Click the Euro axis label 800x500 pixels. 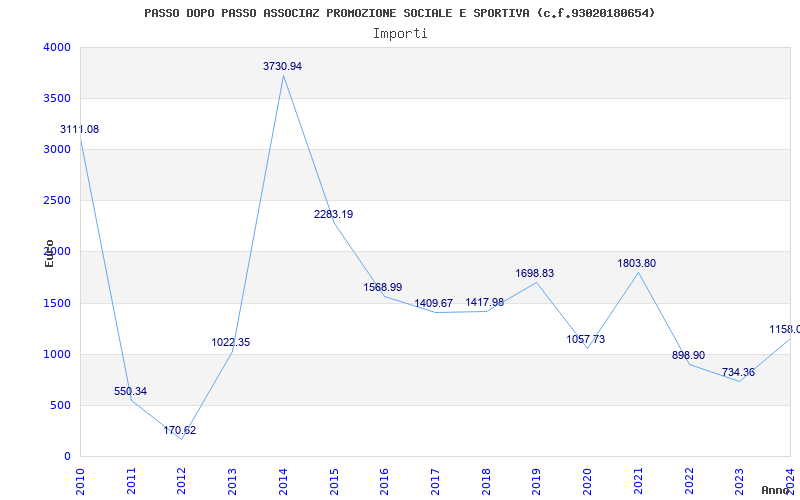(49, 253)
